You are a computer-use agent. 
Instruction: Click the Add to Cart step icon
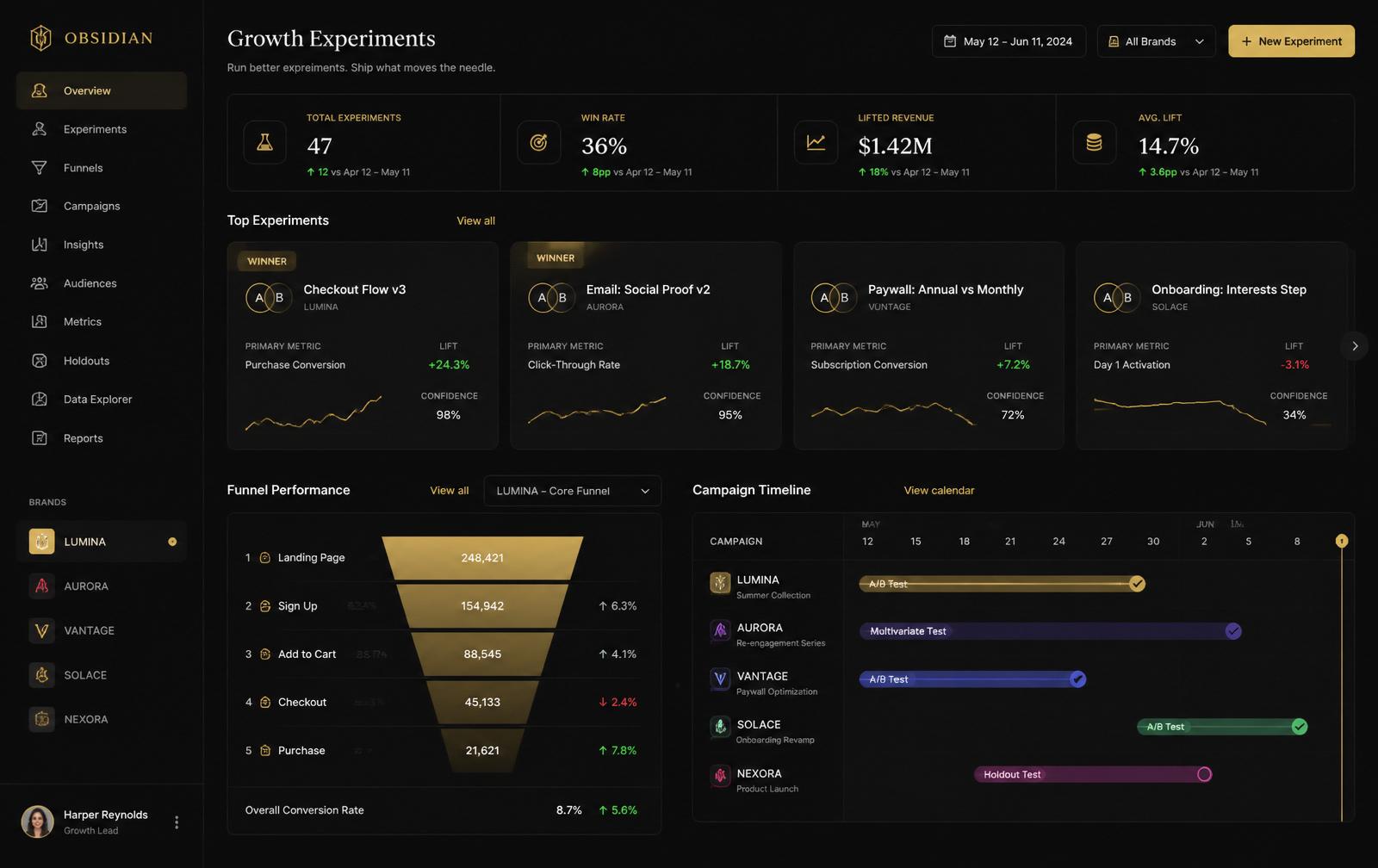pos(265,654)
